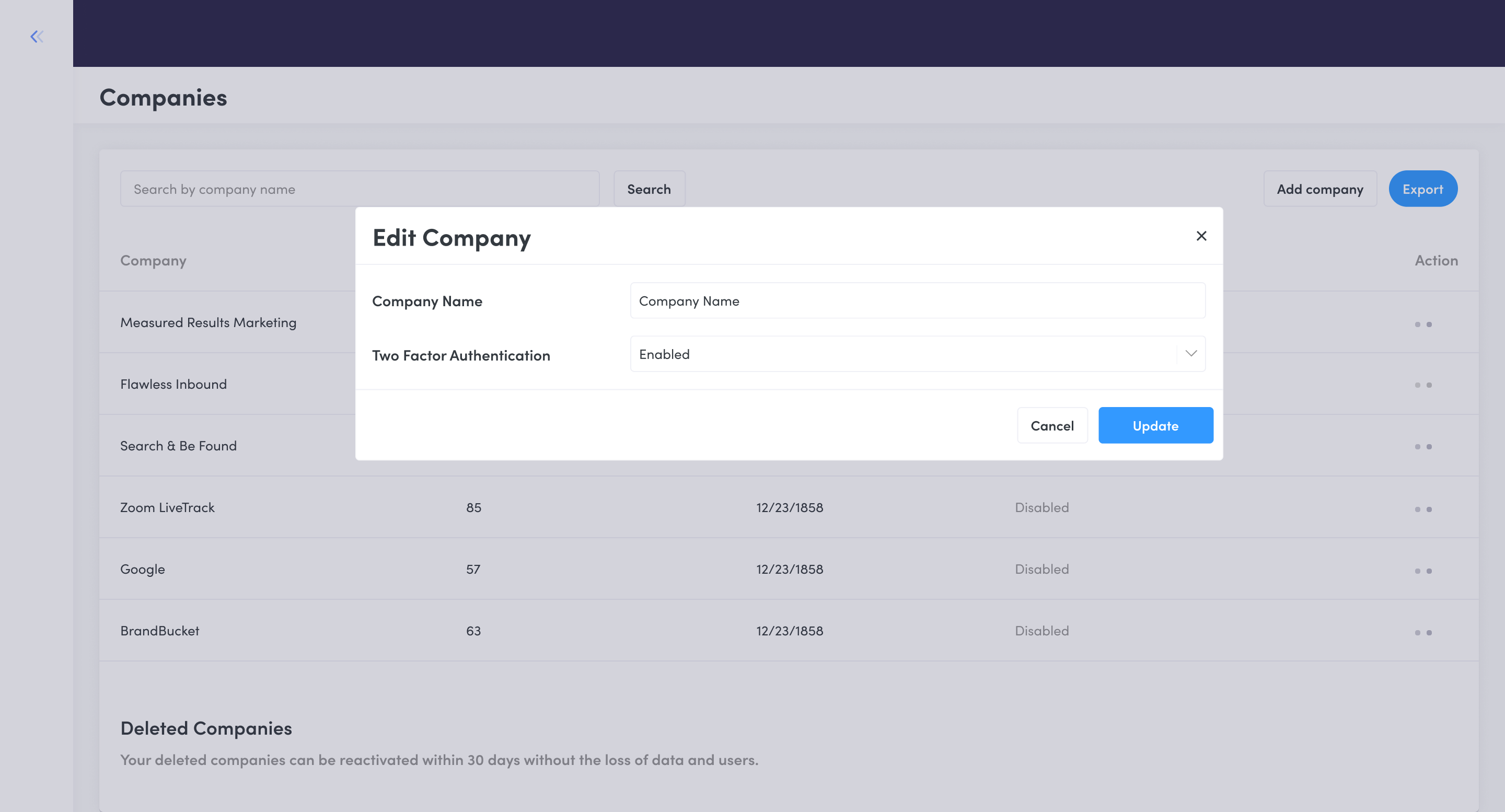Open actions menu for Zoom LiveTrack
The height and width of the screenshot is (812, 1505).
[x=1422, y=509]
